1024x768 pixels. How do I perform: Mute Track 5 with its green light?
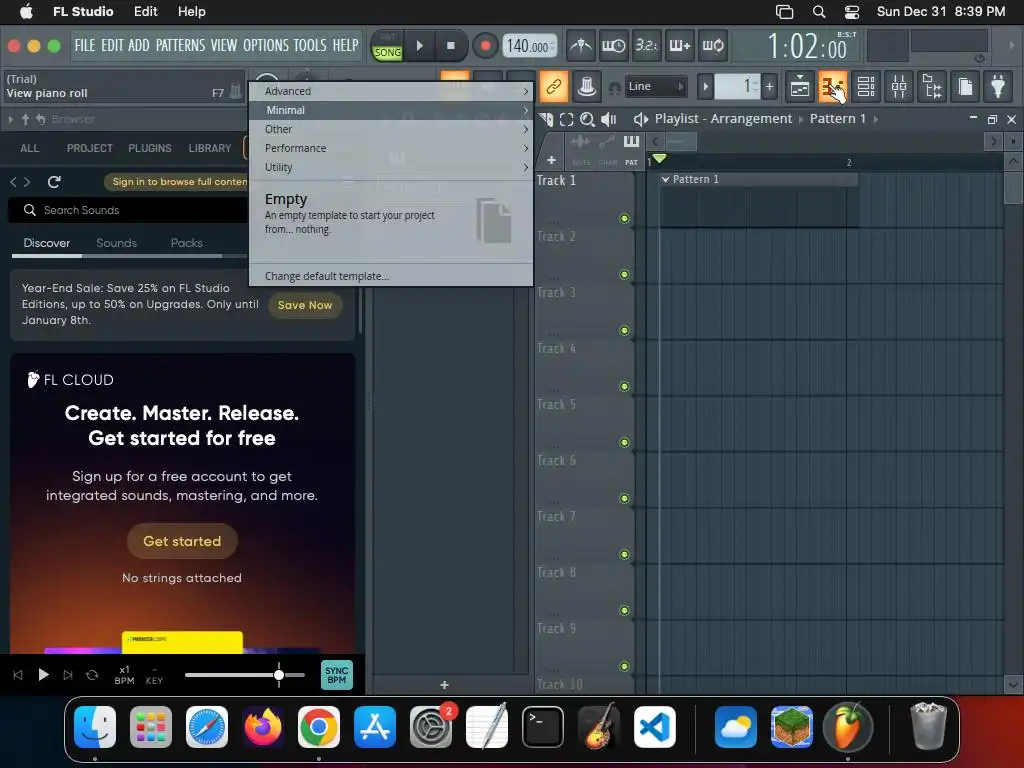[x=624, y=442]
